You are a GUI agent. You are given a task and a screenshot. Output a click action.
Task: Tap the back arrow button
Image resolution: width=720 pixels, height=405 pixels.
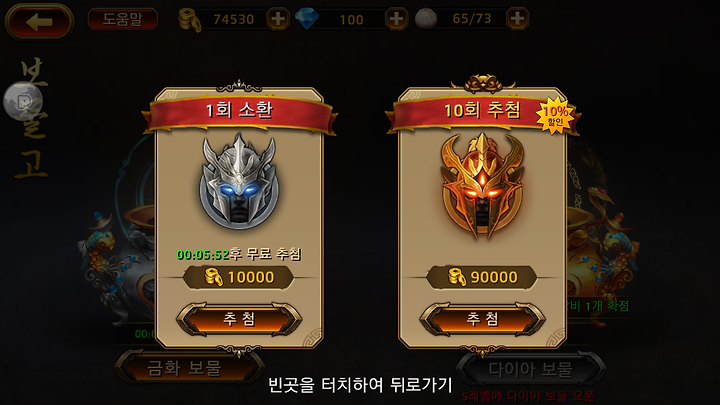point(39,21)
